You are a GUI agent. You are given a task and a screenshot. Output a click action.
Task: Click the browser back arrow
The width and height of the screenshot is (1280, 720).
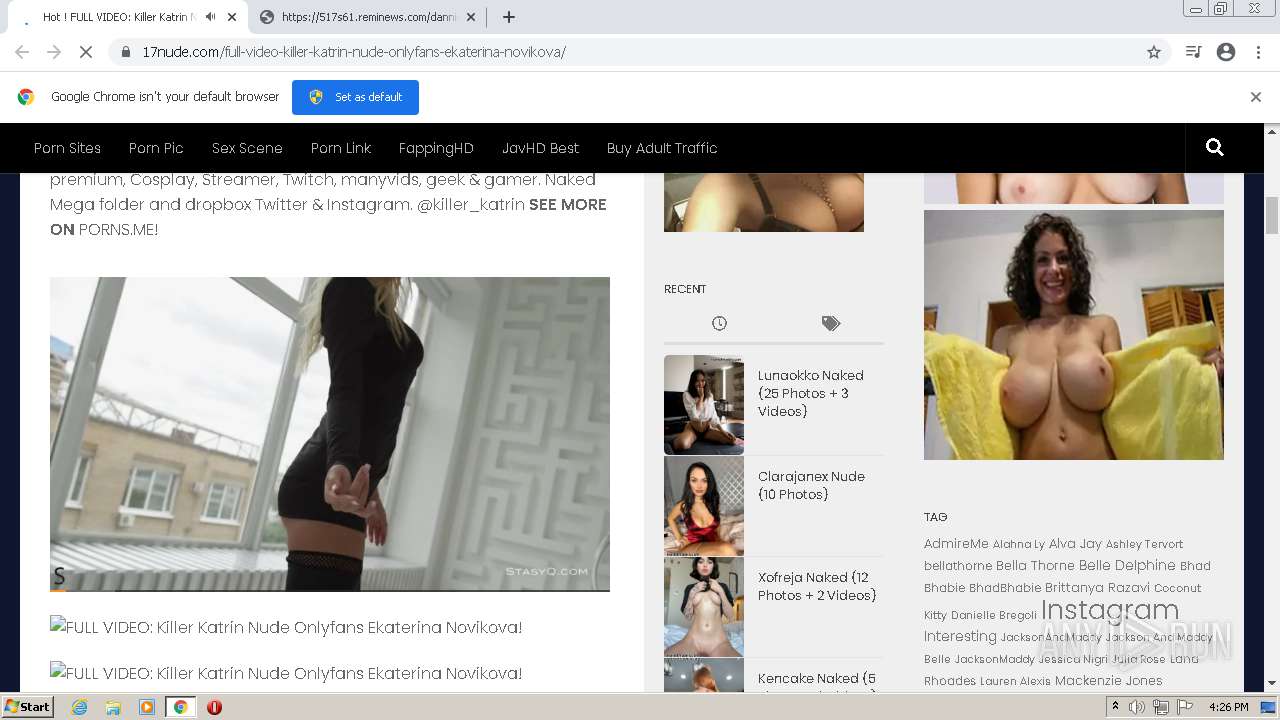[22, 52]
